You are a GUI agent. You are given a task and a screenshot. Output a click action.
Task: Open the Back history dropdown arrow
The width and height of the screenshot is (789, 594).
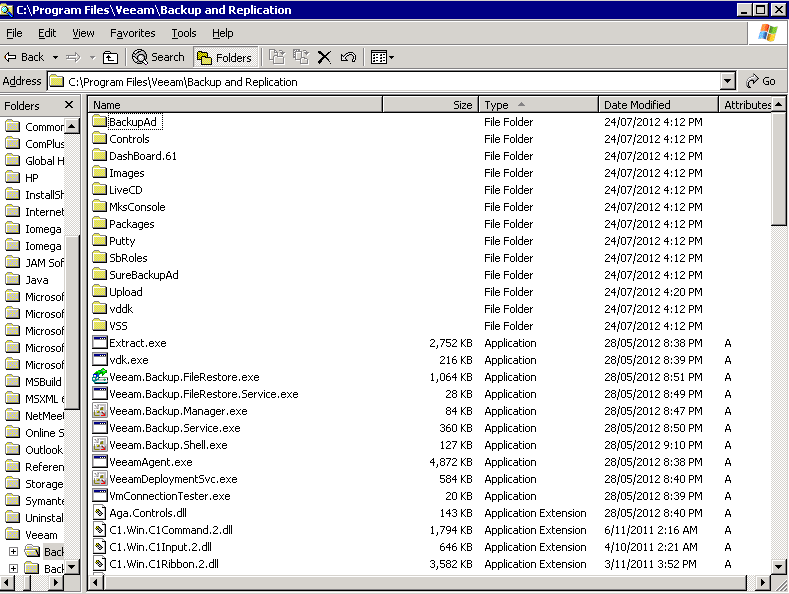click(x=55, y=57)
